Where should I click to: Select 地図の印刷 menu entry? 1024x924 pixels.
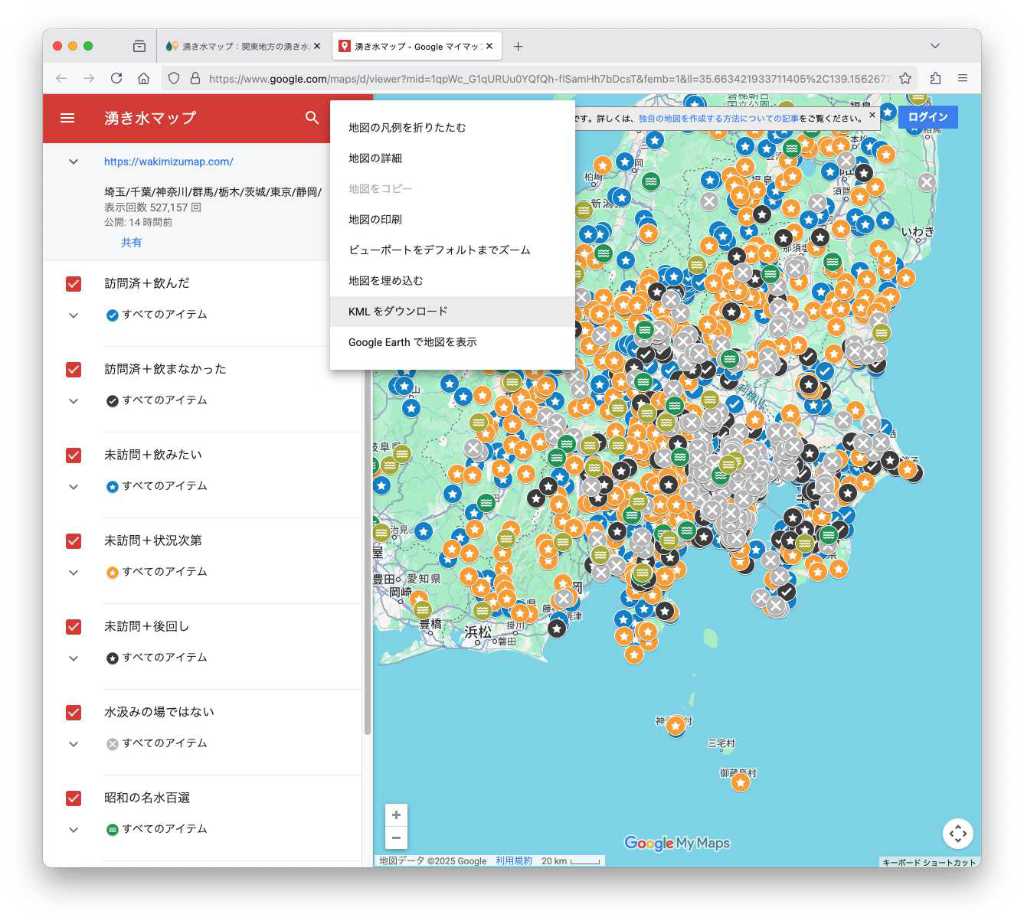(x=453, y=219)
